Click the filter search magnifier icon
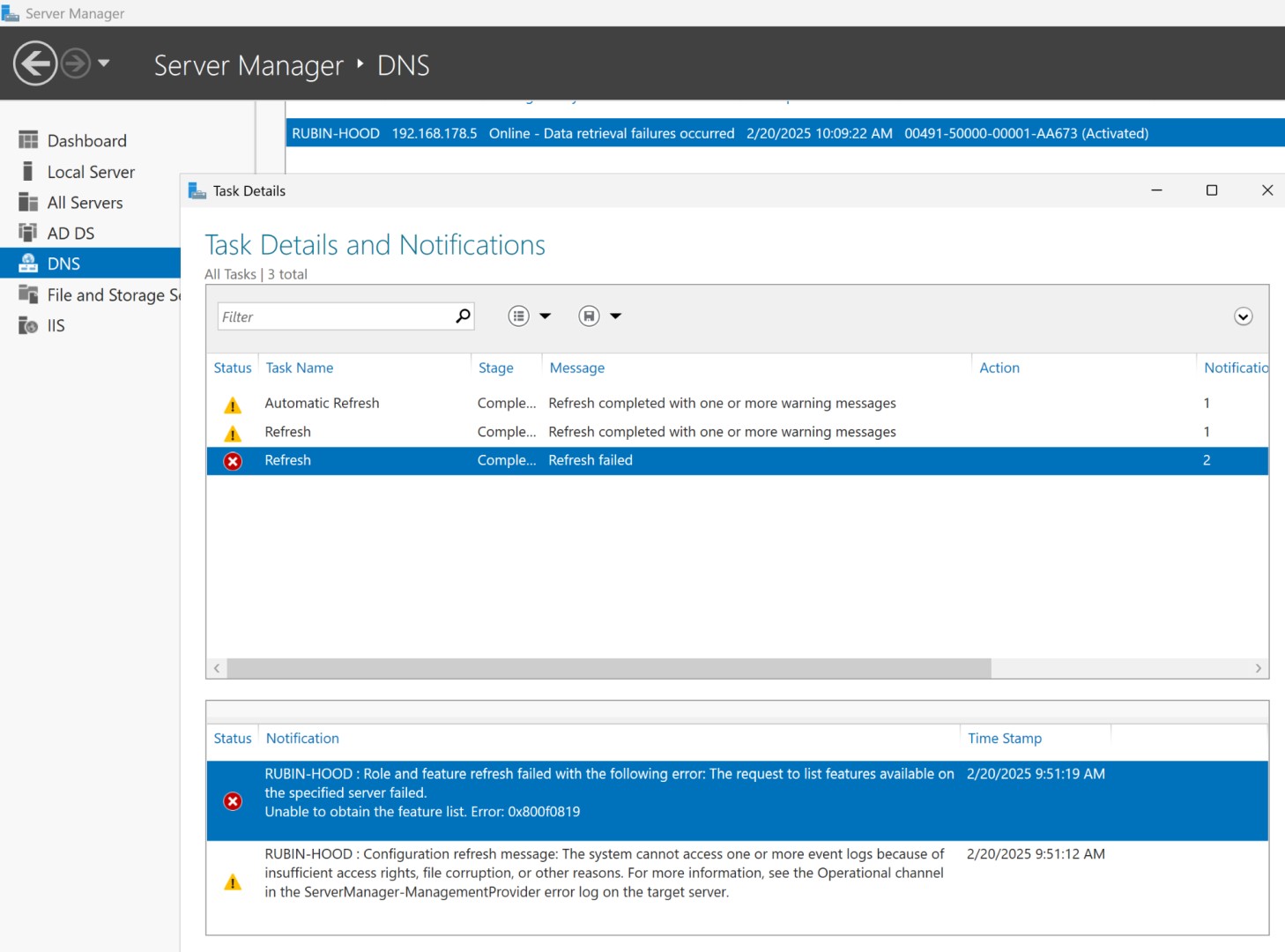The width and height of the screenshot is (1285, 952). 463,316
